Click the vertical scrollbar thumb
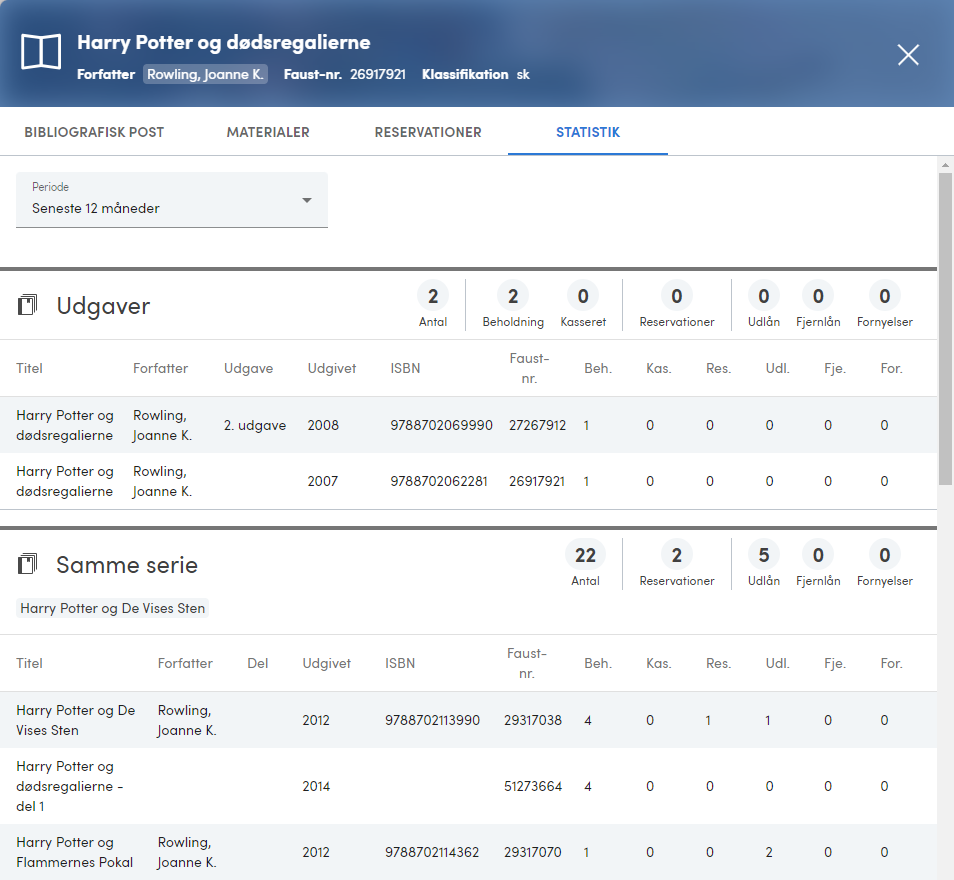Image resolution: width=954 pixels, height=880 pixels. point(945,329)
